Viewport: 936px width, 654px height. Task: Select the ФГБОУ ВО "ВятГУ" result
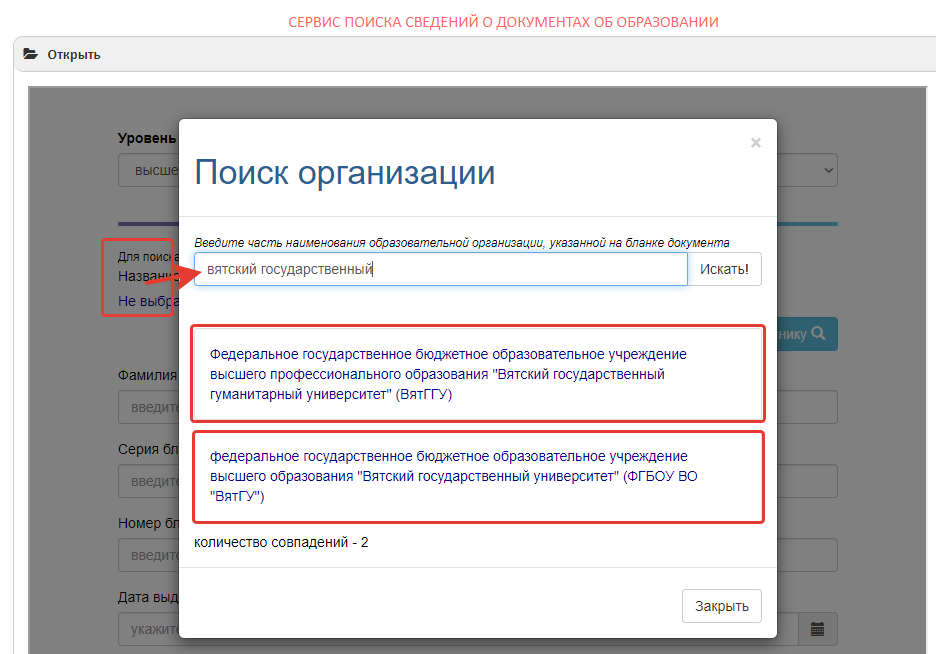tap(478, 476)
